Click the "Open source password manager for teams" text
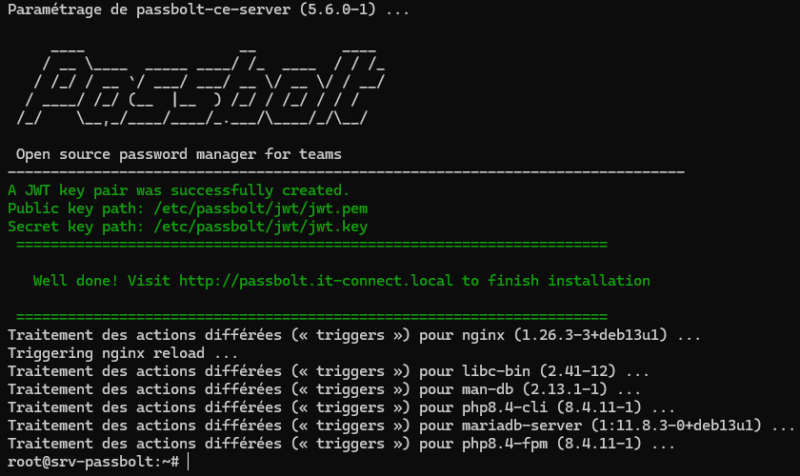This screenshot has width=800, height=476. click(x=178, y=154)
